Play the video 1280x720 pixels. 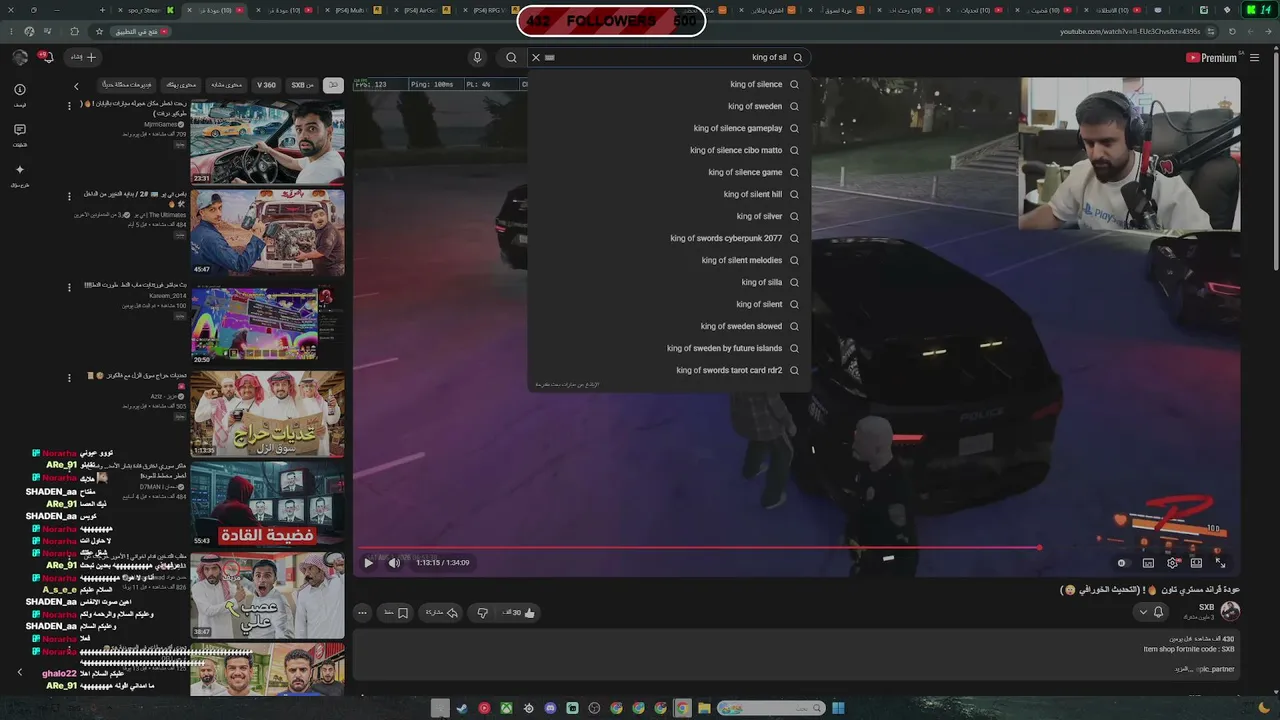coord(368,563)
